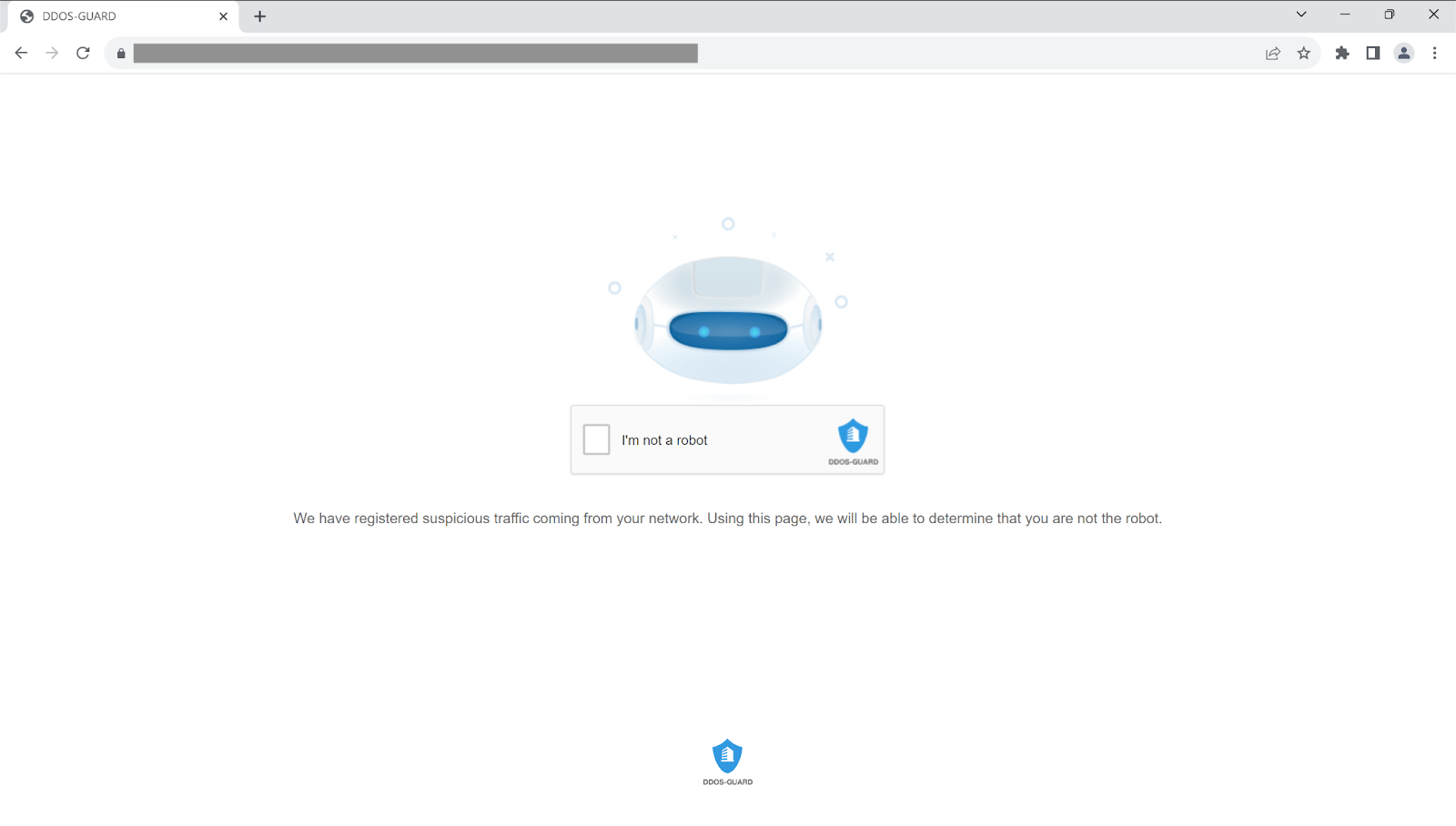Bookmark this tab with the star icon
This screenshot has width=1456, height=826.
coord(1304,53)
